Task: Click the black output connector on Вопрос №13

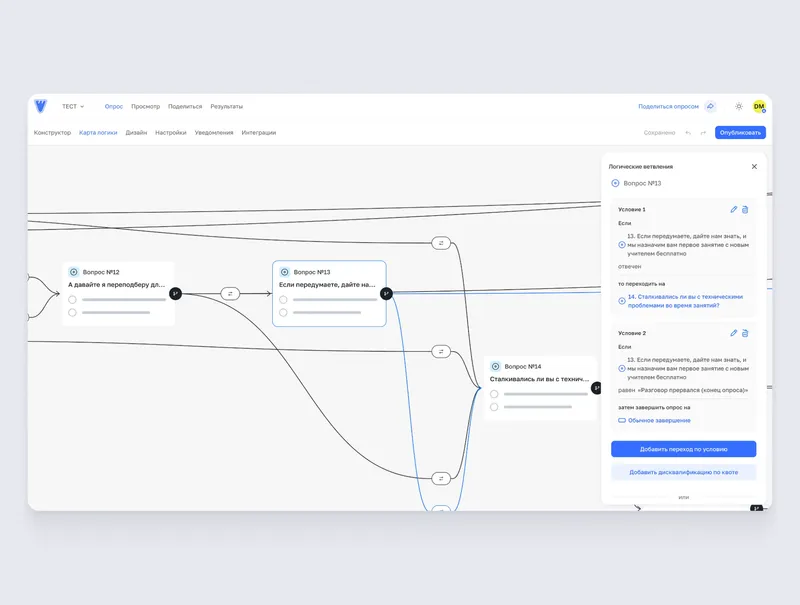Action: click(x=386, y=293)
